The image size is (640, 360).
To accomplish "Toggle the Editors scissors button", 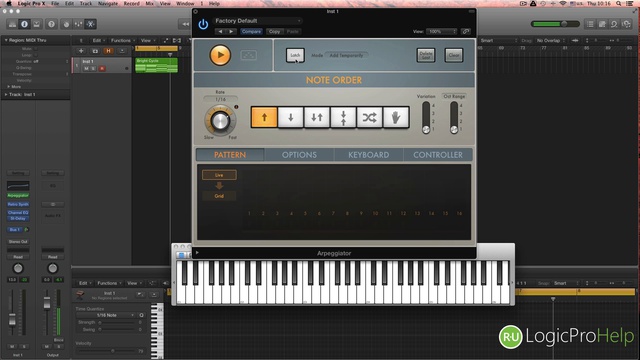I will pos(91,24).
